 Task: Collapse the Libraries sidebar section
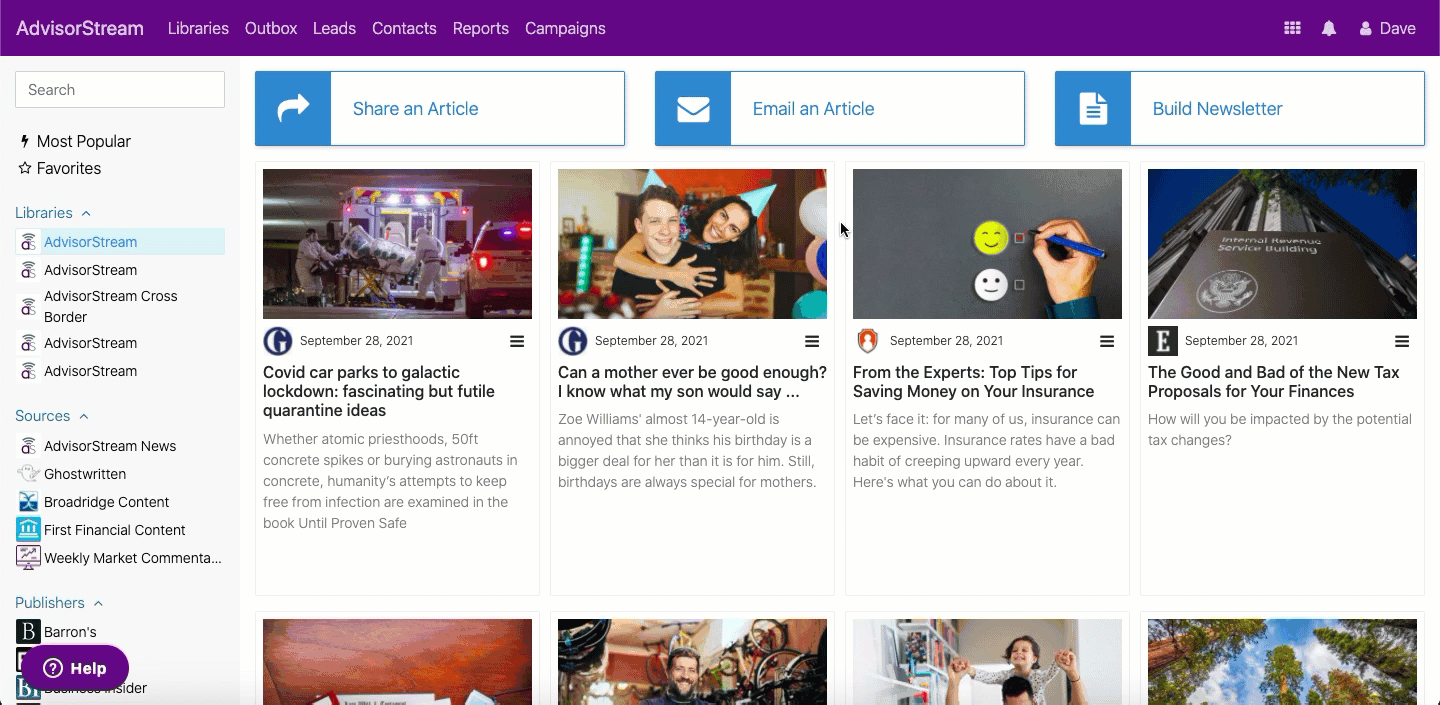[x=53, y=213]
